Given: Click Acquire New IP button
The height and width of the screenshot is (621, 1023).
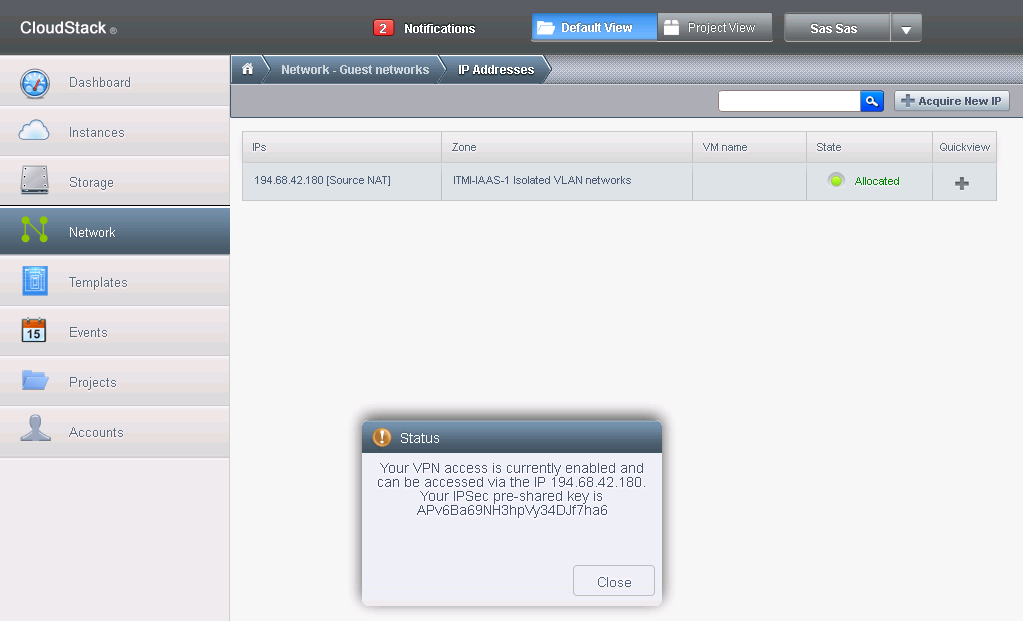Looking at the screenshot, I should point(951,101).
